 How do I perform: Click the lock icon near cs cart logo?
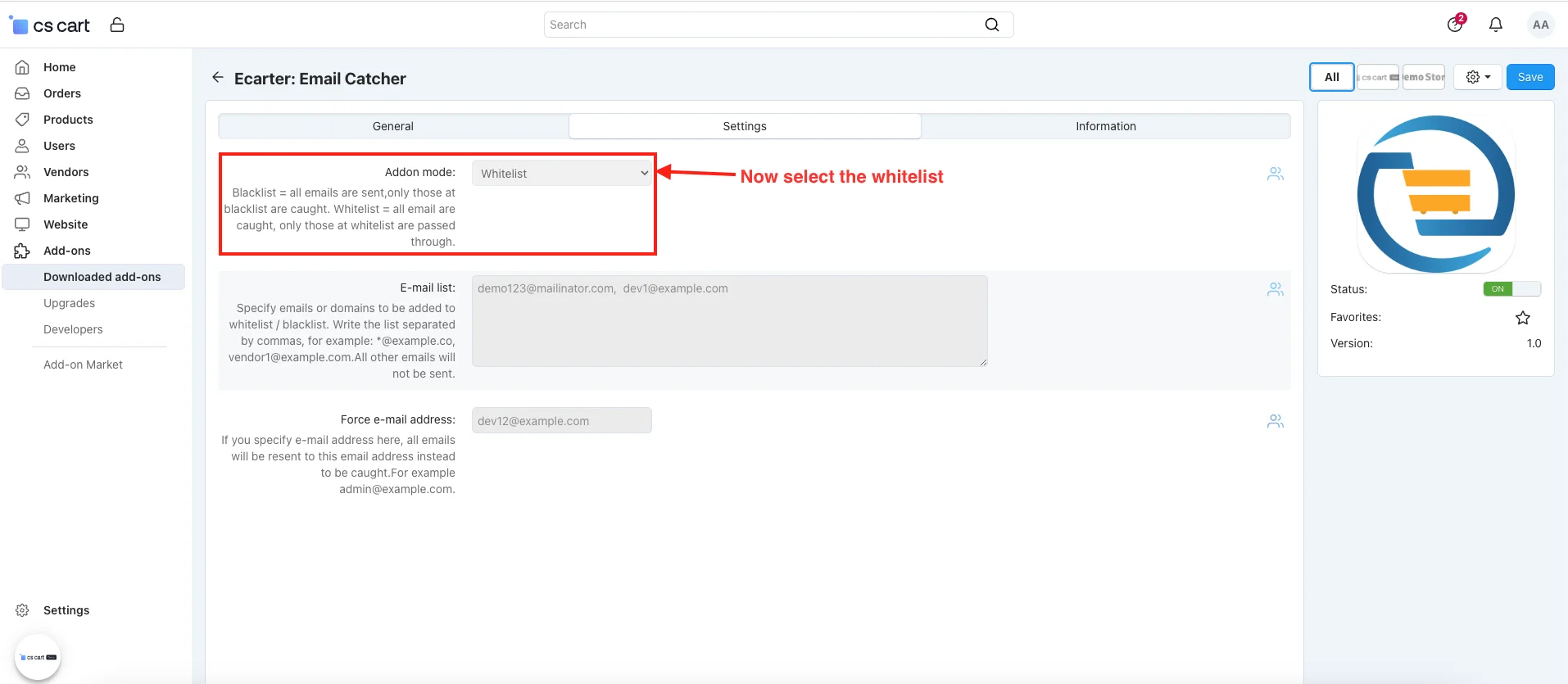click(117, 25)
